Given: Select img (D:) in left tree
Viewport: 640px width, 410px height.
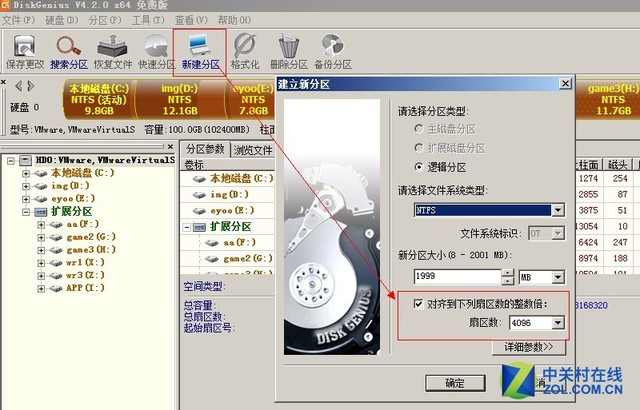Looking at the screenshot, I should coord(70,186).
